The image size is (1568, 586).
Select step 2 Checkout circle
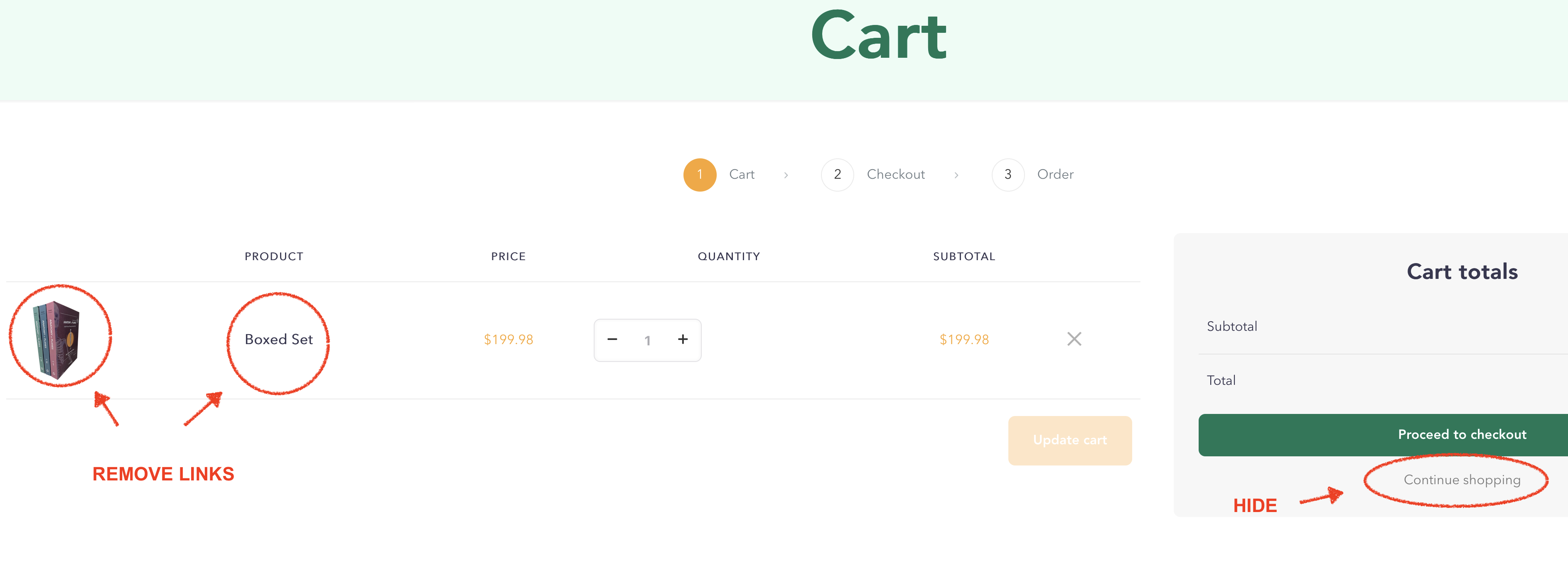tap(837, 175)
